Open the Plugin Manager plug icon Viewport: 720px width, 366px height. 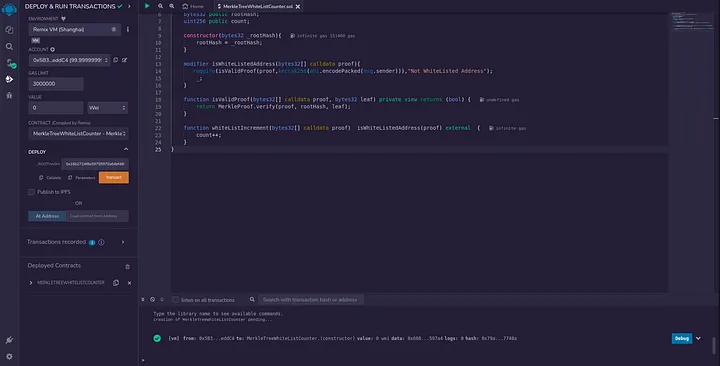[9, 340]
